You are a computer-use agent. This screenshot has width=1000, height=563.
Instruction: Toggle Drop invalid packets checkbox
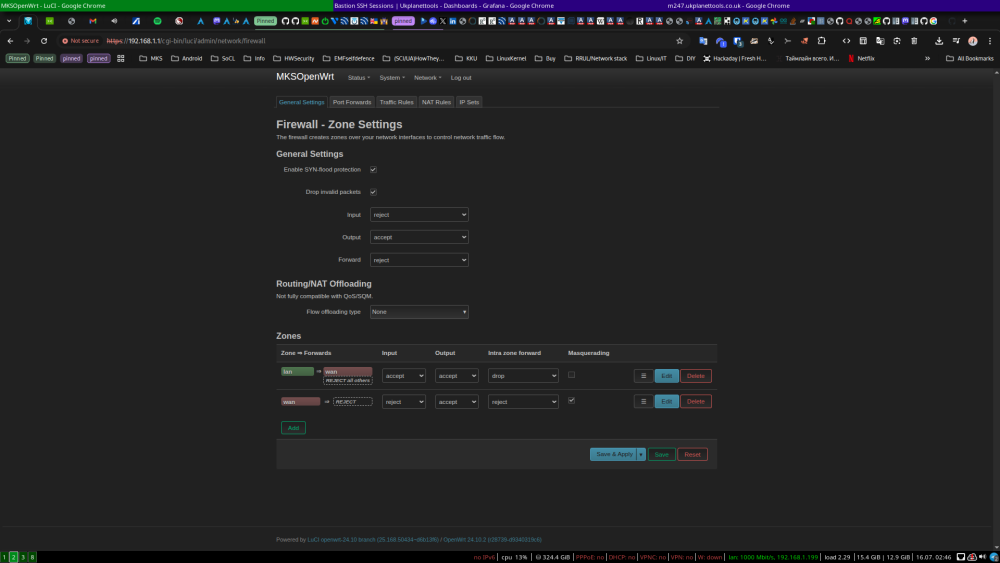pyautogui.click(x=373, y=192)
